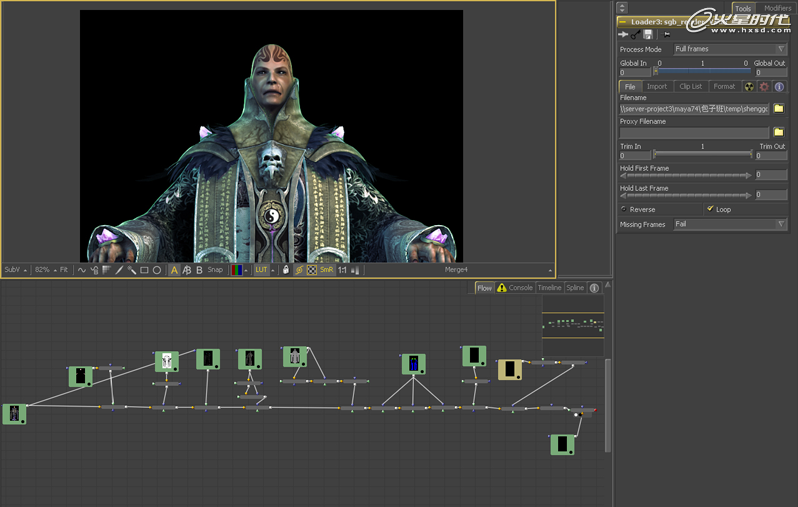
Task: Click the flow navigator overview thumbnail
Action: point(573,324)
